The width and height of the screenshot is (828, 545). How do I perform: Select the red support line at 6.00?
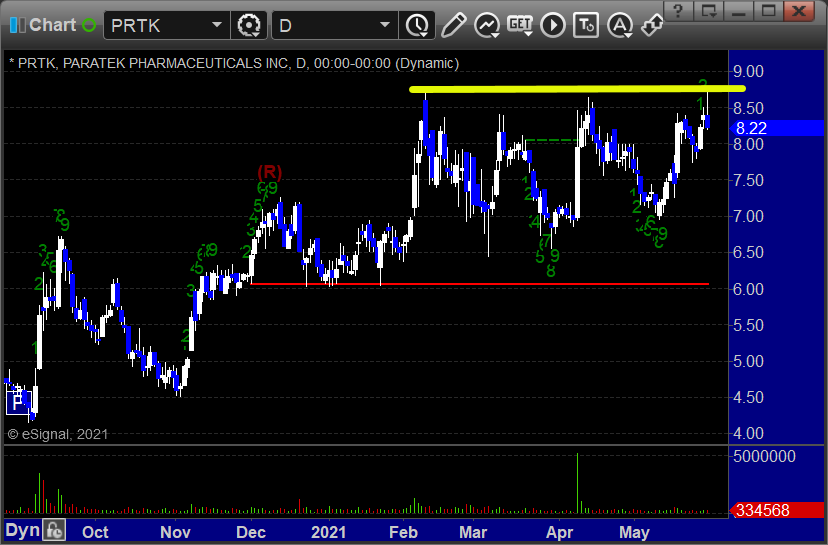click(479, 284)
